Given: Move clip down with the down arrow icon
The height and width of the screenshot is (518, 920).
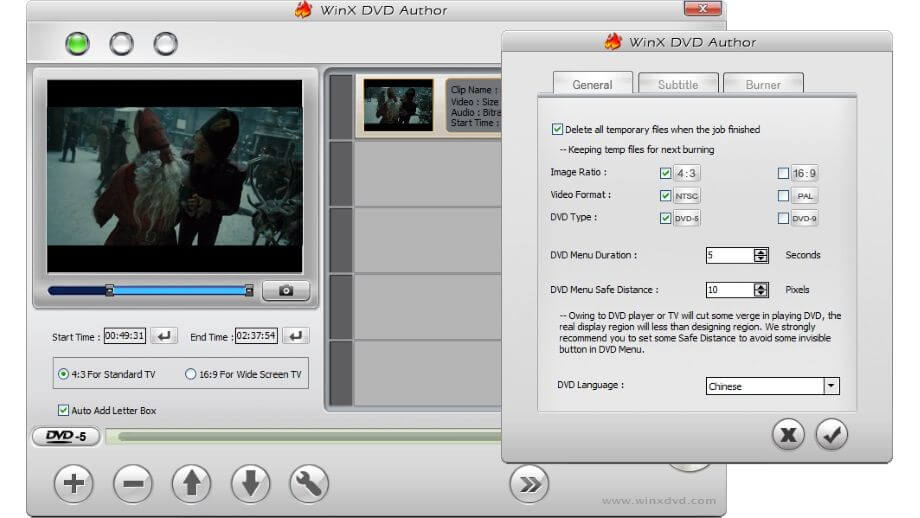Looking at the screenshot, I should coord(250,484).
